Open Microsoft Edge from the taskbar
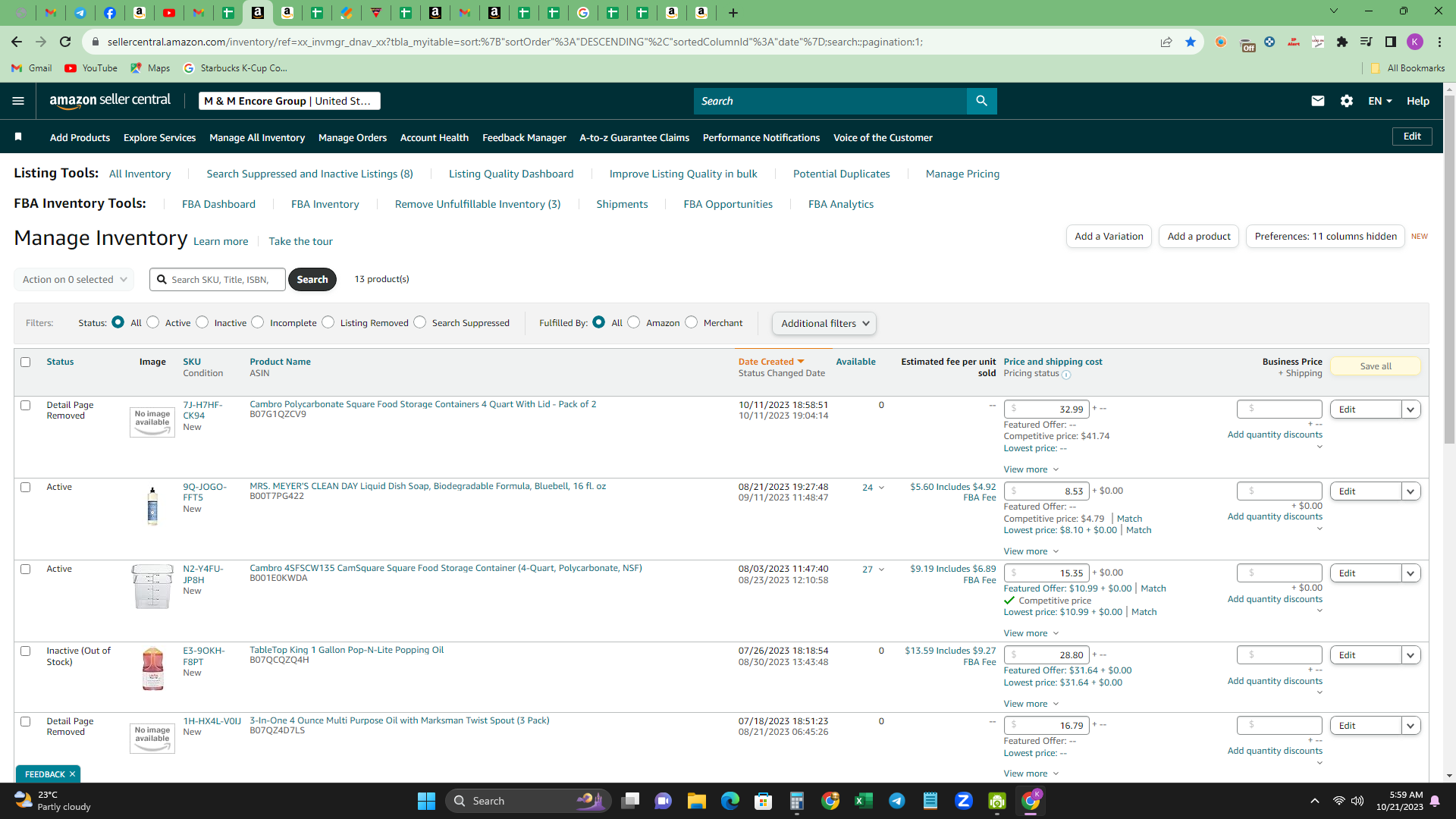This screenshot has height=819, width=1456. 730,801
